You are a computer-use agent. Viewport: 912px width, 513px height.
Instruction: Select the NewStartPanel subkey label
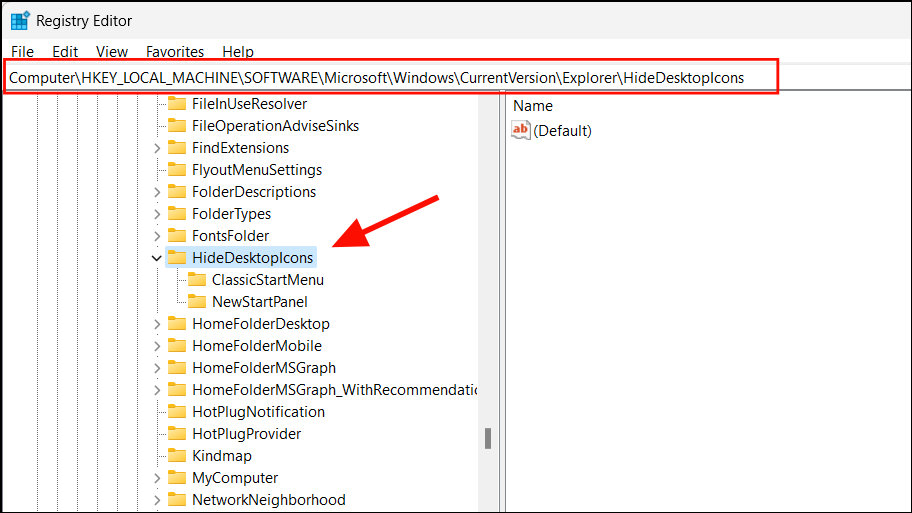[x=259, y=302]
